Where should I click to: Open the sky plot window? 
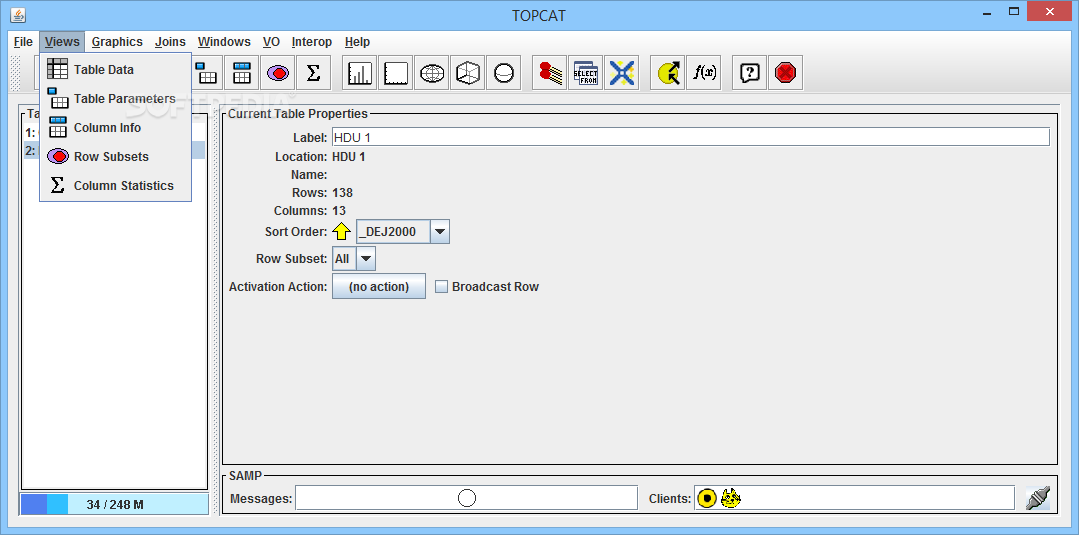point(431,73)
